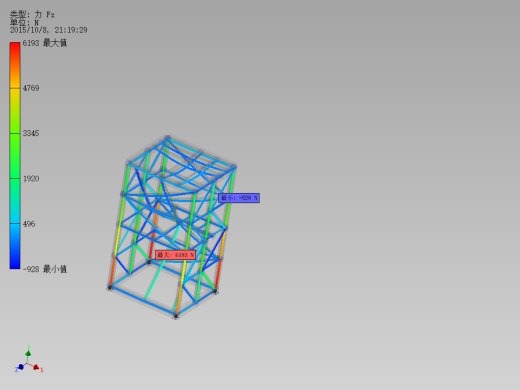Viewport: 520px width, 390px height.
Task: Select the 3345 legend value
Action: 31,133
